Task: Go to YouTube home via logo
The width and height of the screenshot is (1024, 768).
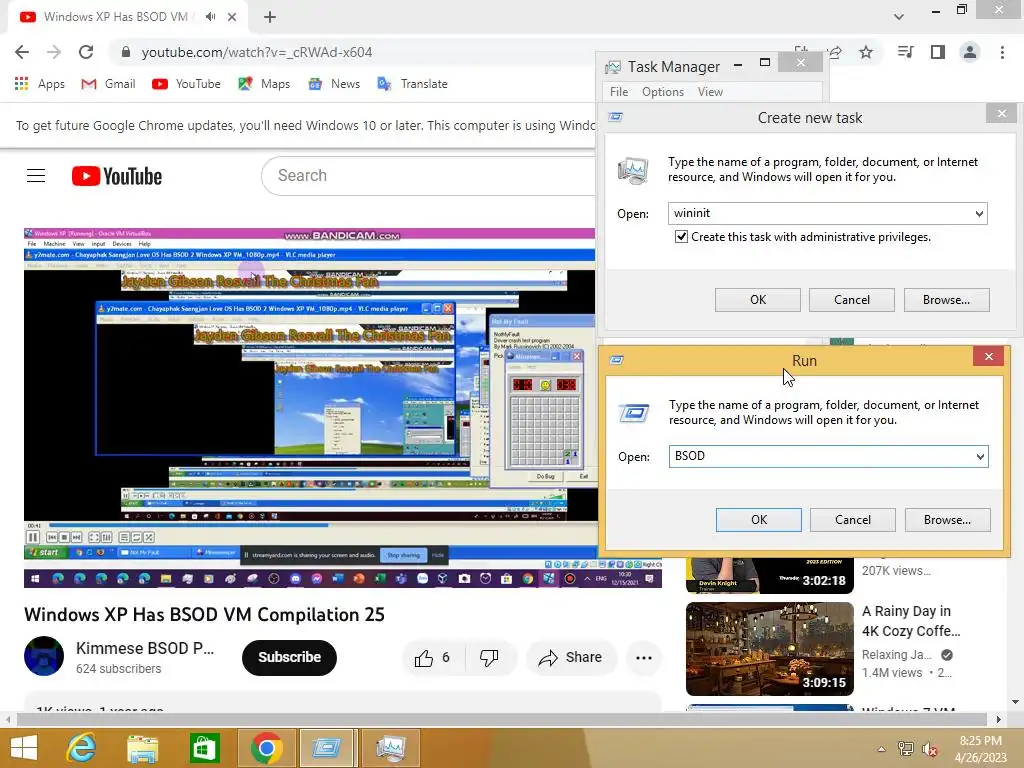Action: (117, 176)
